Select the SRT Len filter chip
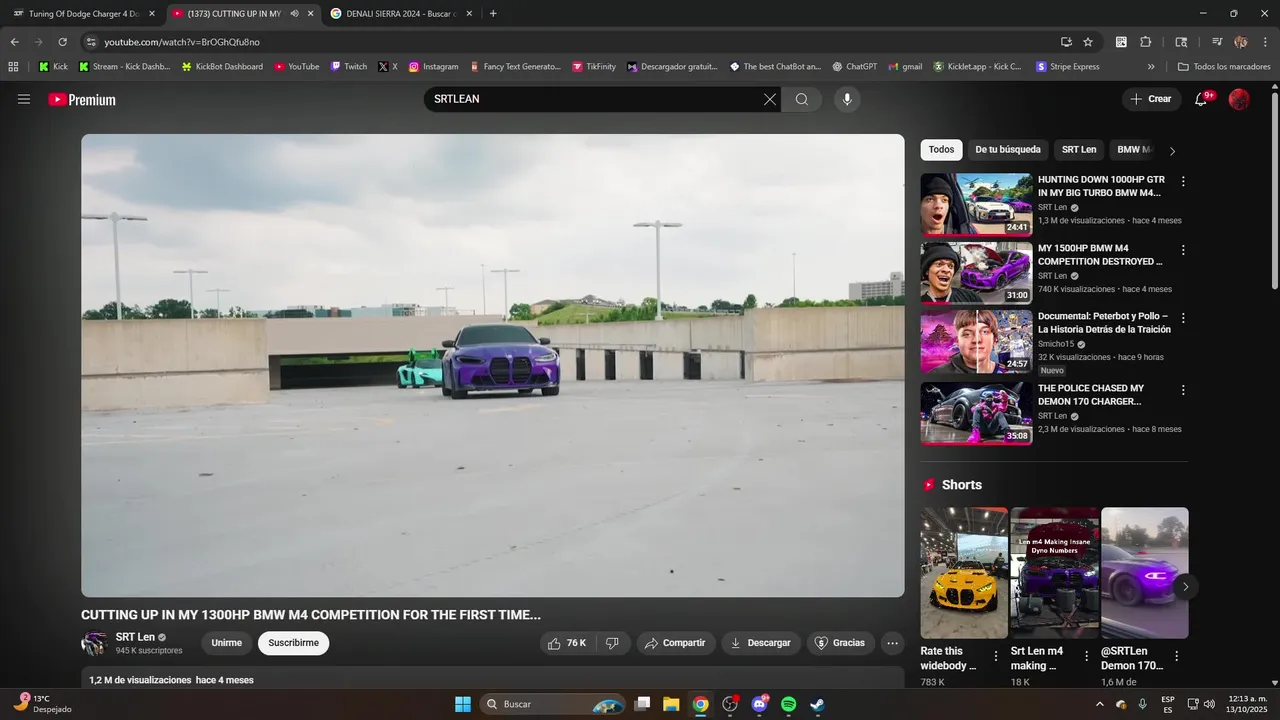This screenshot has width=1280, height=720. [1079, 150]
